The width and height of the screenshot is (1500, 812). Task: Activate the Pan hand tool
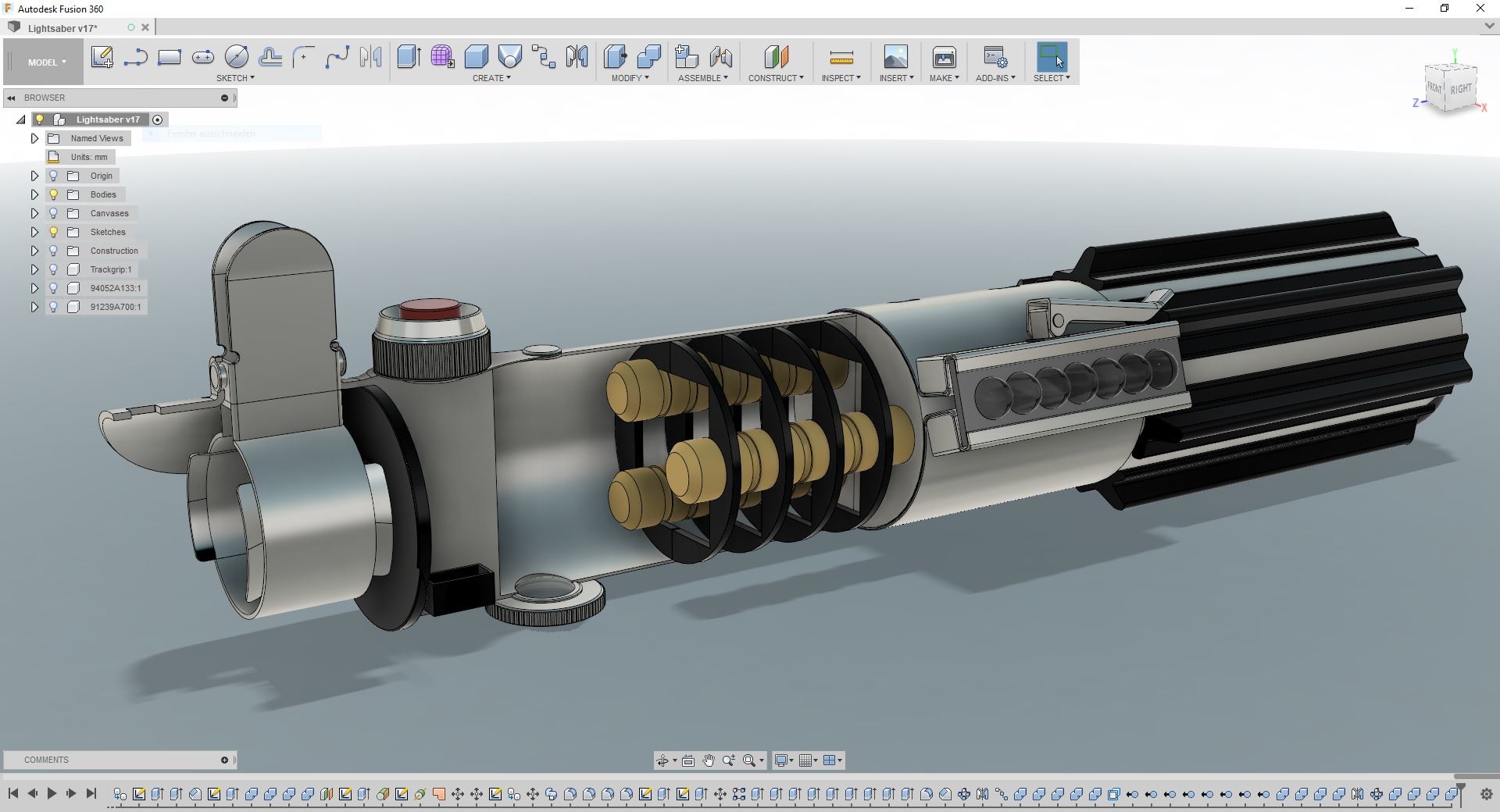(x=709, y=760)
